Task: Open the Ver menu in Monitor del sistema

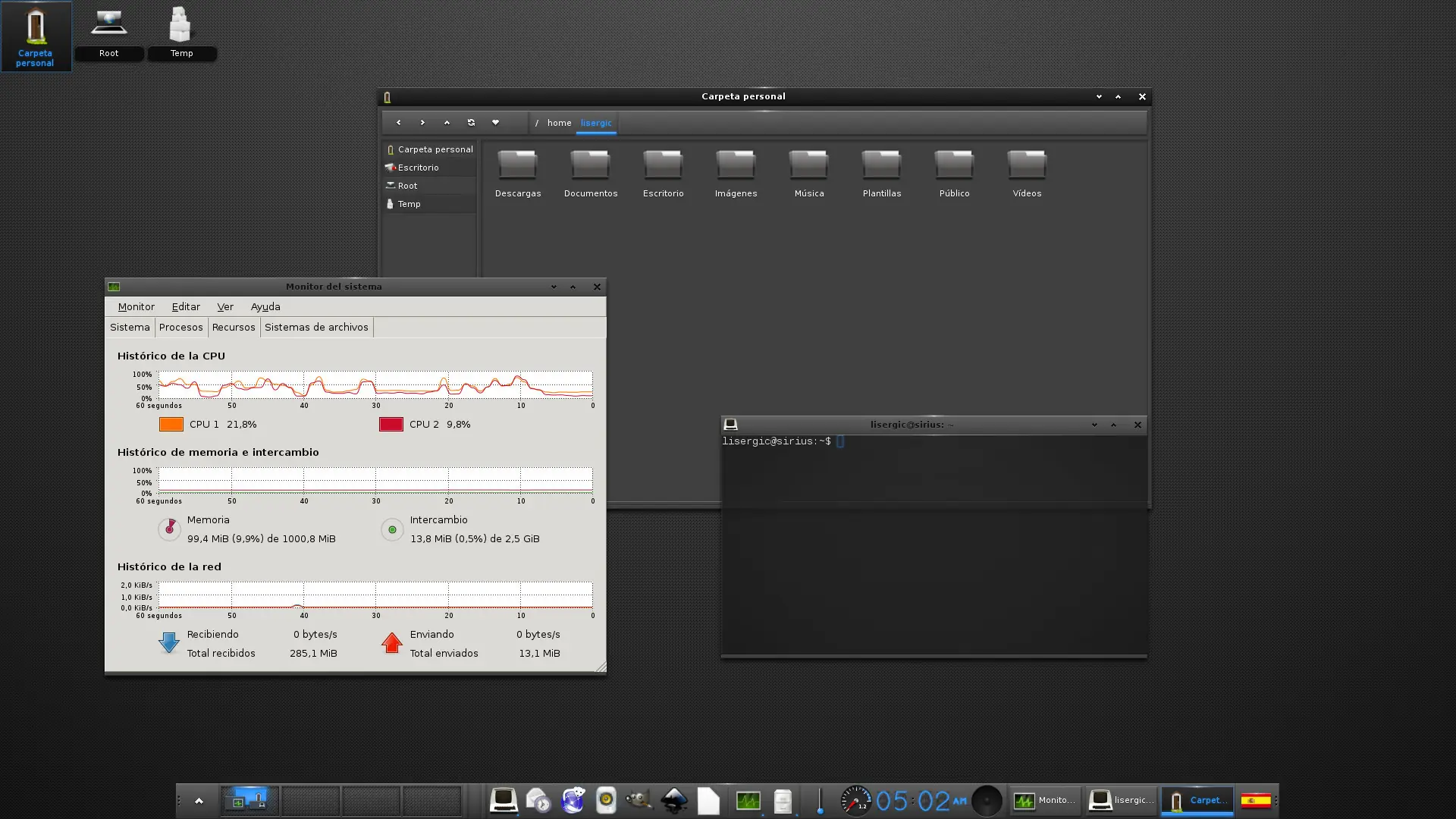Action: click(224, 306)
